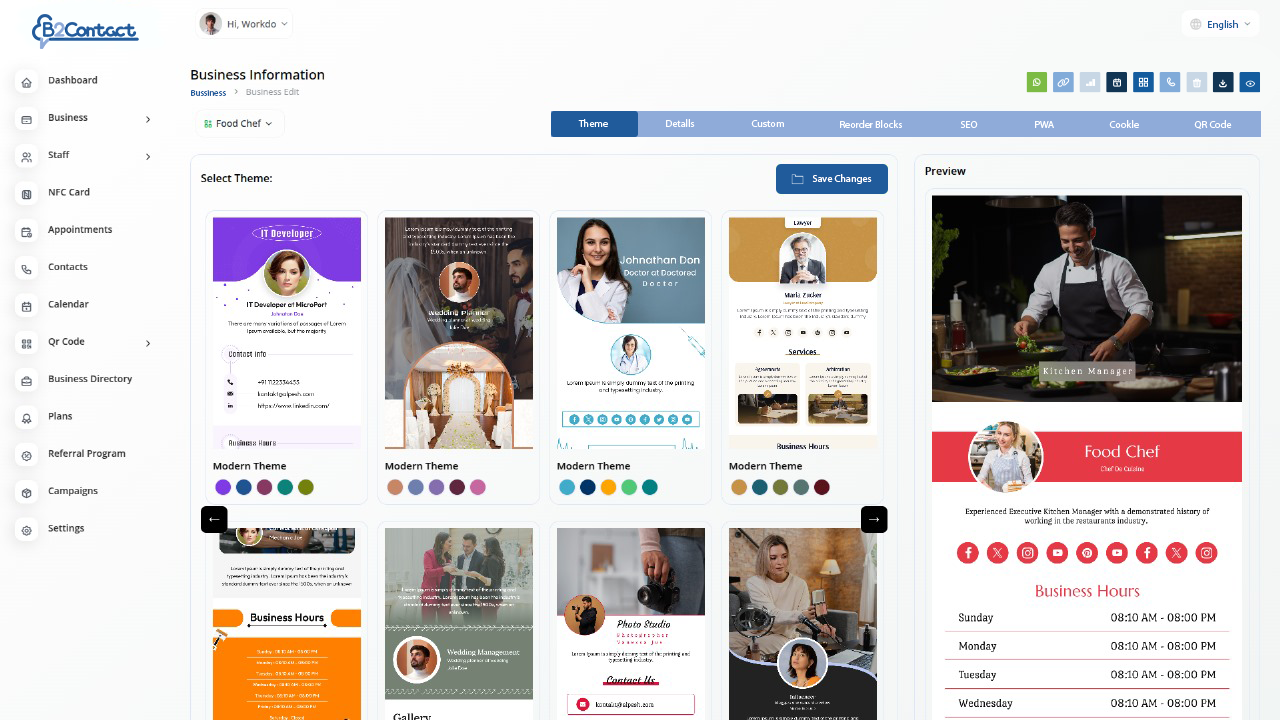Click the B2Contact logo
The height and width of the screenshot is (720, 1280).
[85, 30]
